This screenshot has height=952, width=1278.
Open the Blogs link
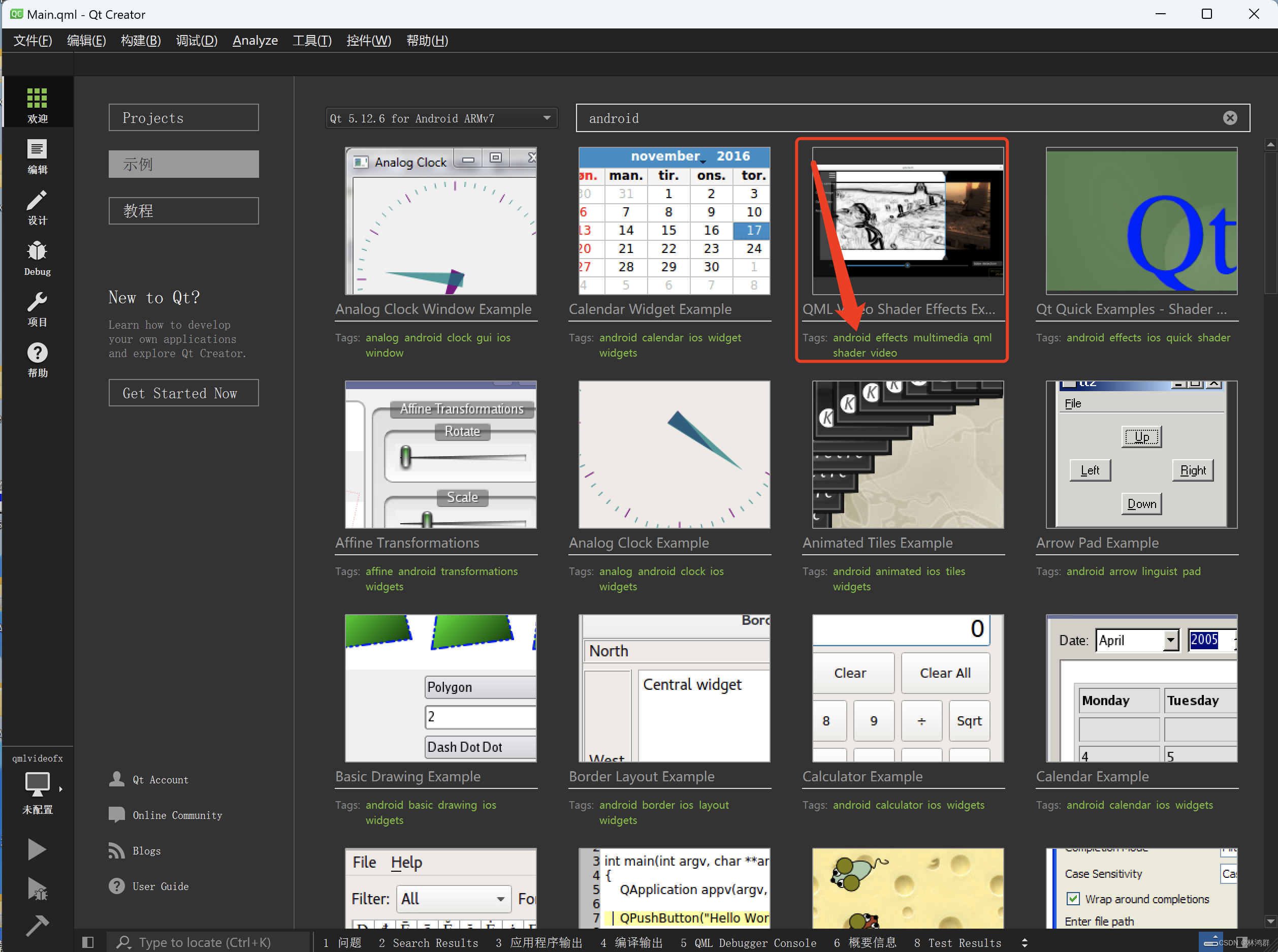[x=146, y=850]
